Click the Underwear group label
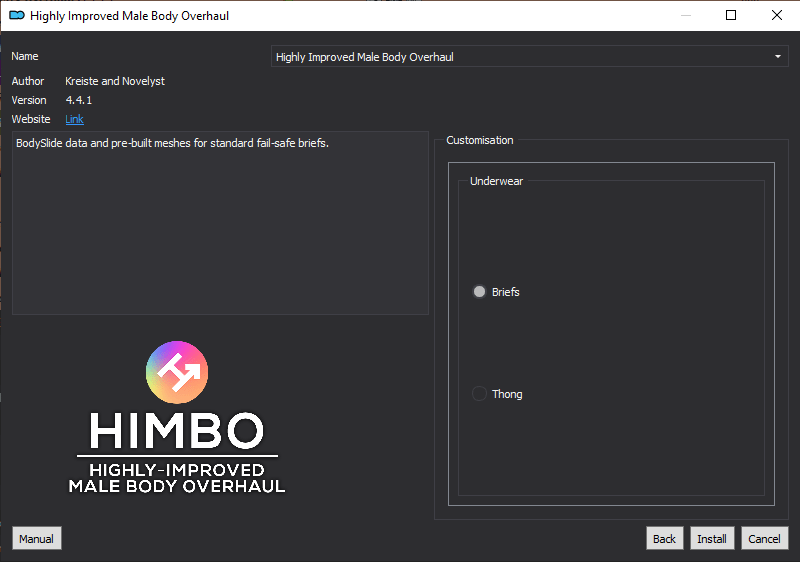800x562 pixels. (496, 181)
